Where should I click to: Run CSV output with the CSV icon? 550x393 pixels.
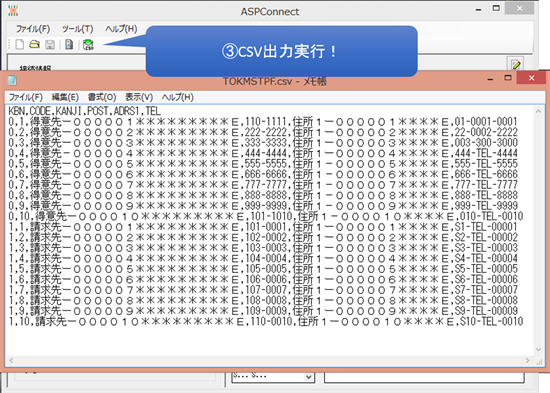pyautogui.click(x=88, y=45)
